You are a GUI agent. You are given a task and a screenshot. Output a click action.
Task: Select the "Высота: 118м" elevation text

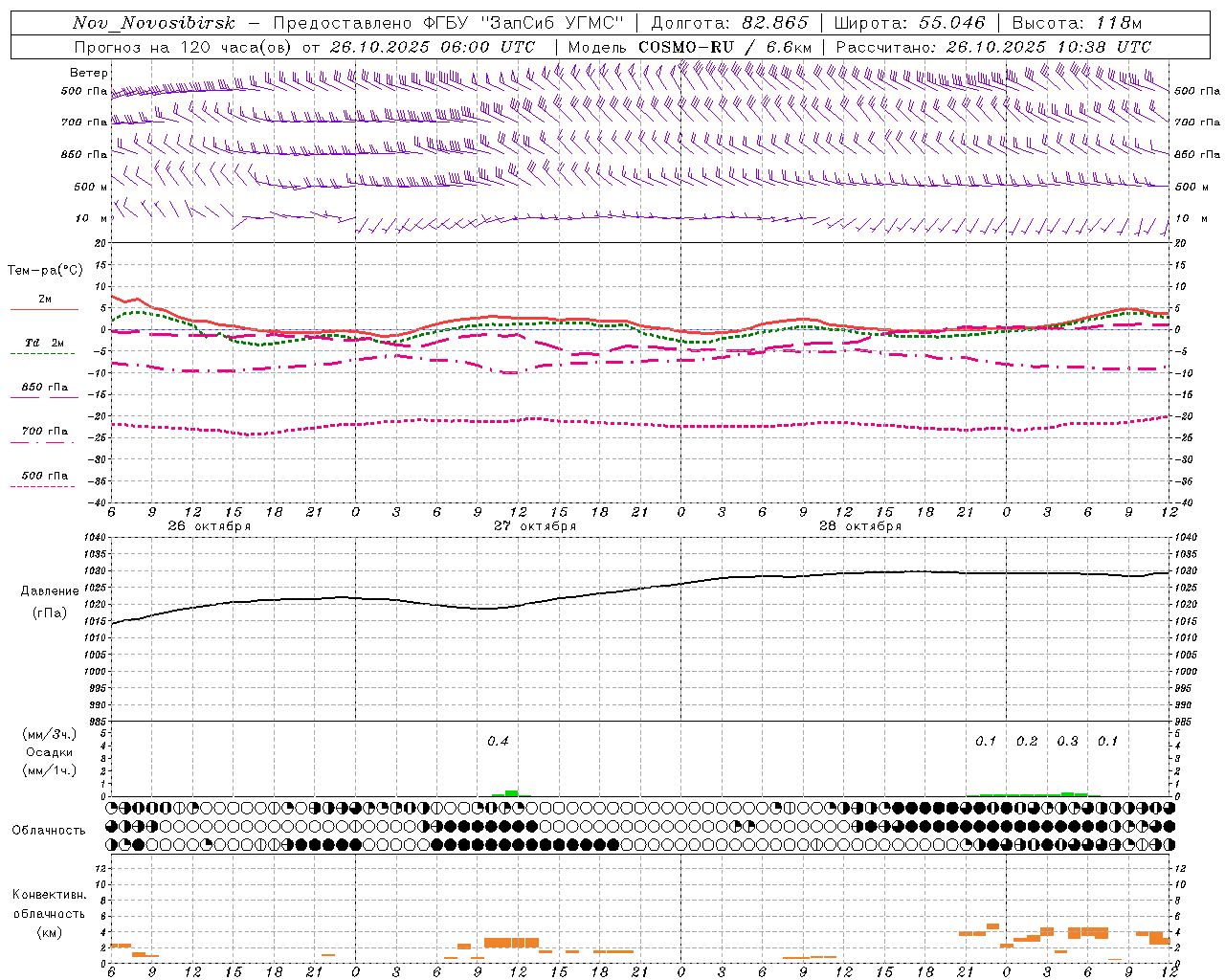[x=1077, y=23]
